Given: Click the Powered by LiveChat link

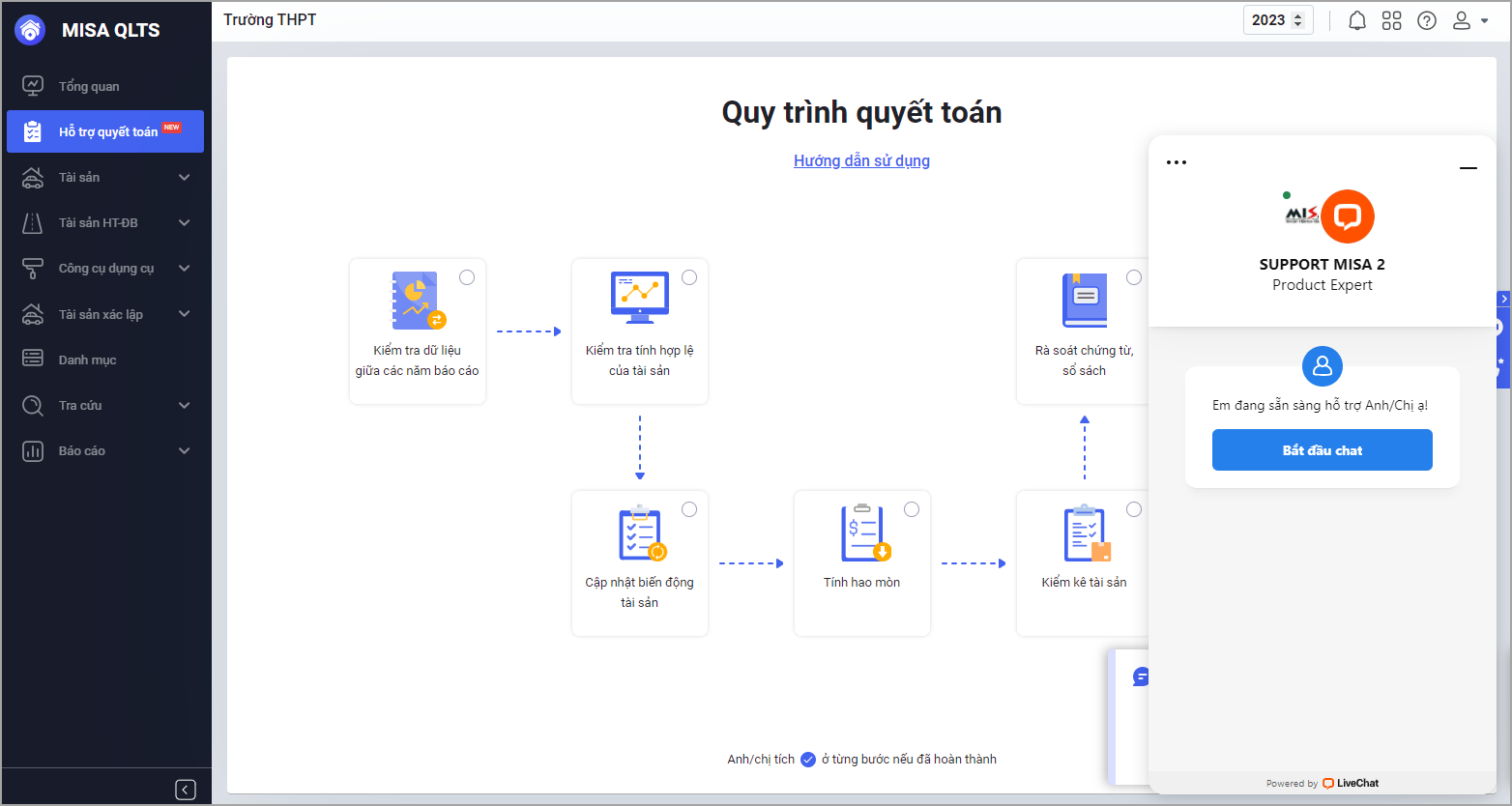Looking at the screenshot, I should click(x=1323, y=783).
